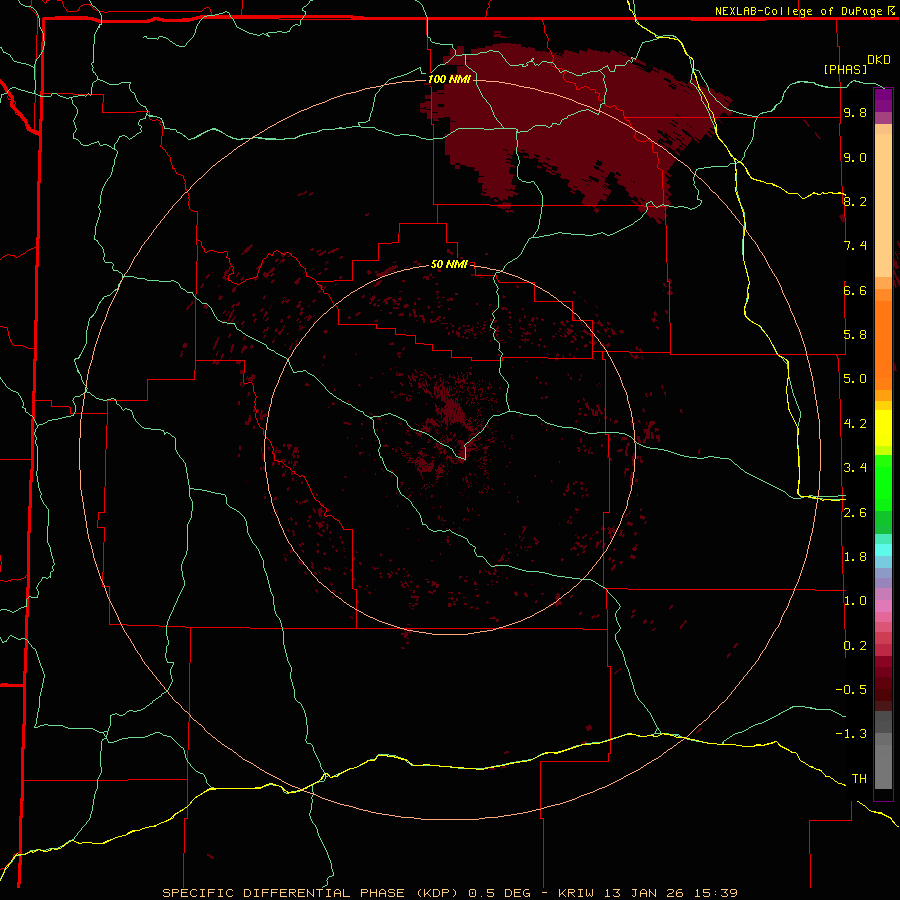The image size is (900, 900).
Task: Click the 50 NMI range ring label
Action: (x=449, y=264)
